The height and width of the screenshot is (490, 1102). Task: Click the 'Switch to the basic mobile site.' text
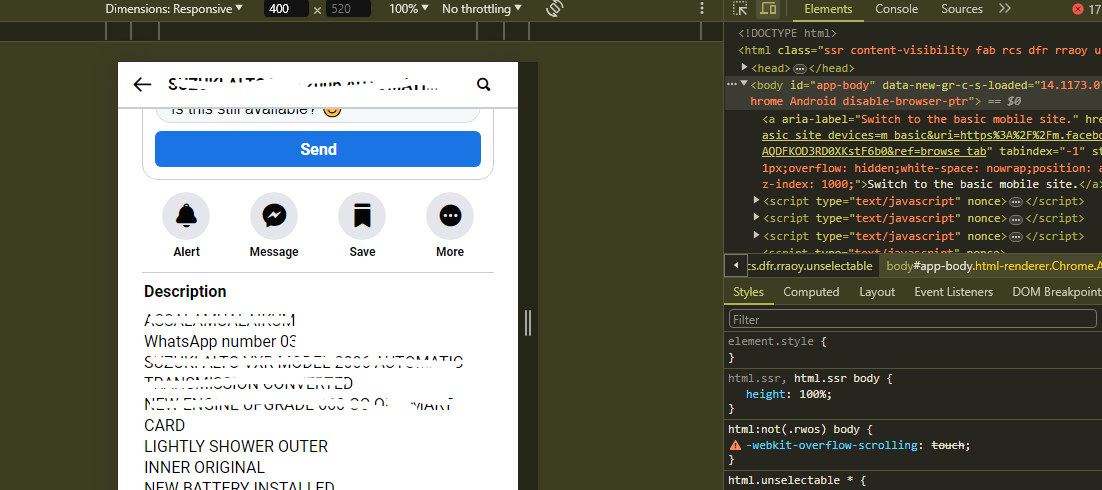[973, 184]
